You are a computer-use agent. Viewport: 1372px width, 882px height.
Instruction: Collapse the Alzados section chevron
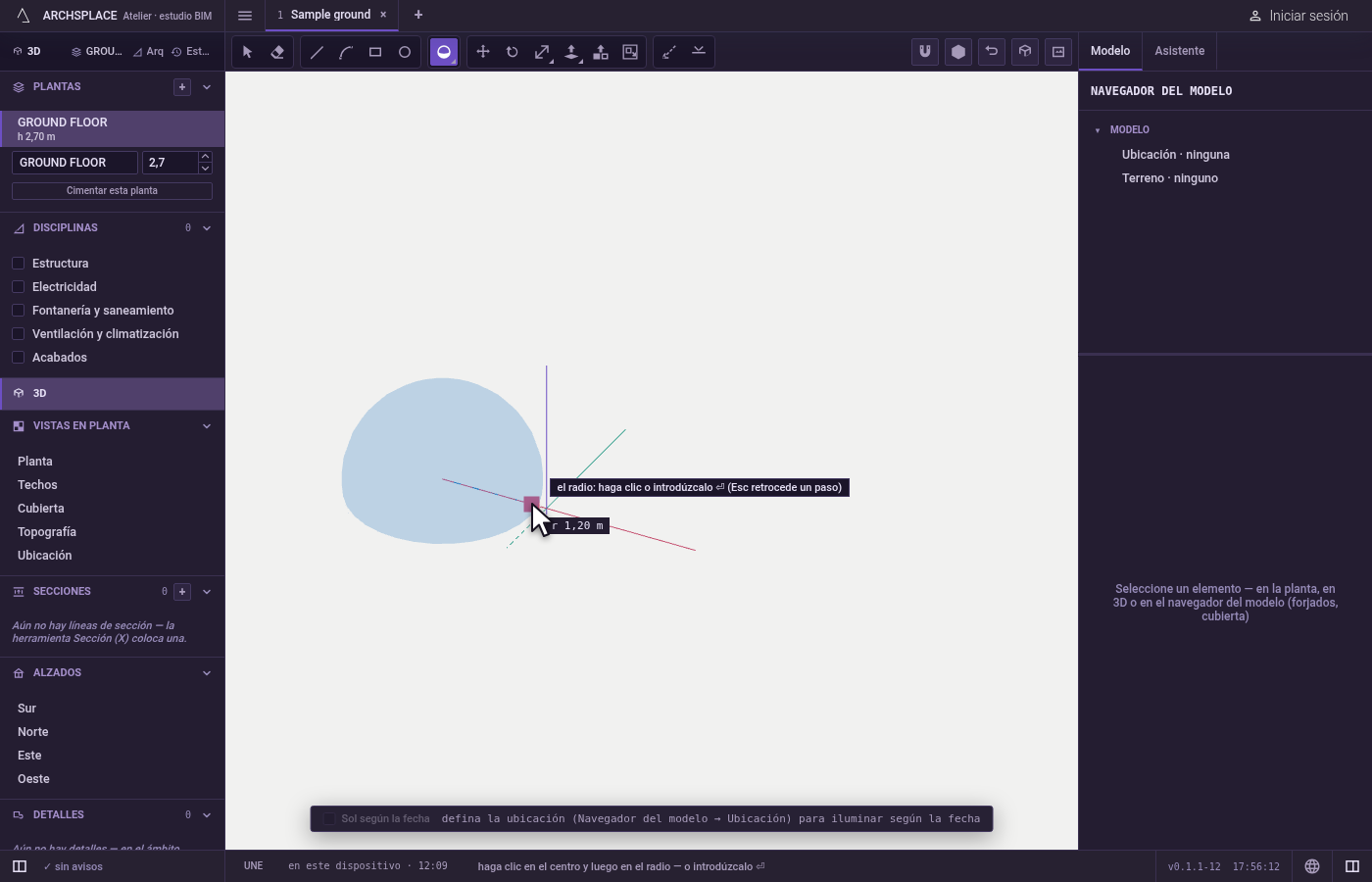(207, 673)
